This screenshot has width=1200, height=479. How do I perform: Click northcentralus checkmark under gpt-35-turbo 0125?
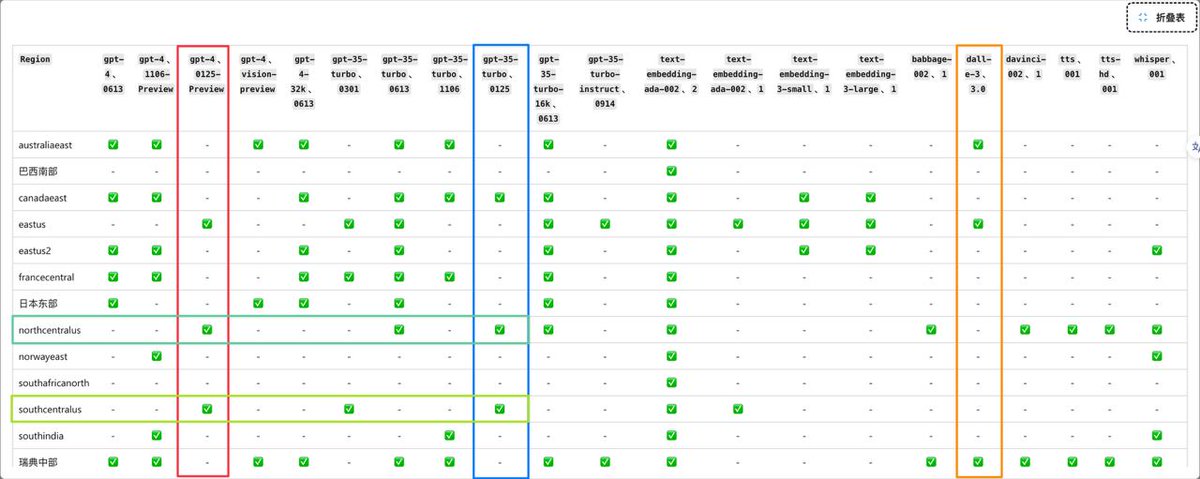pyautogui.click(x=500, y=329)
